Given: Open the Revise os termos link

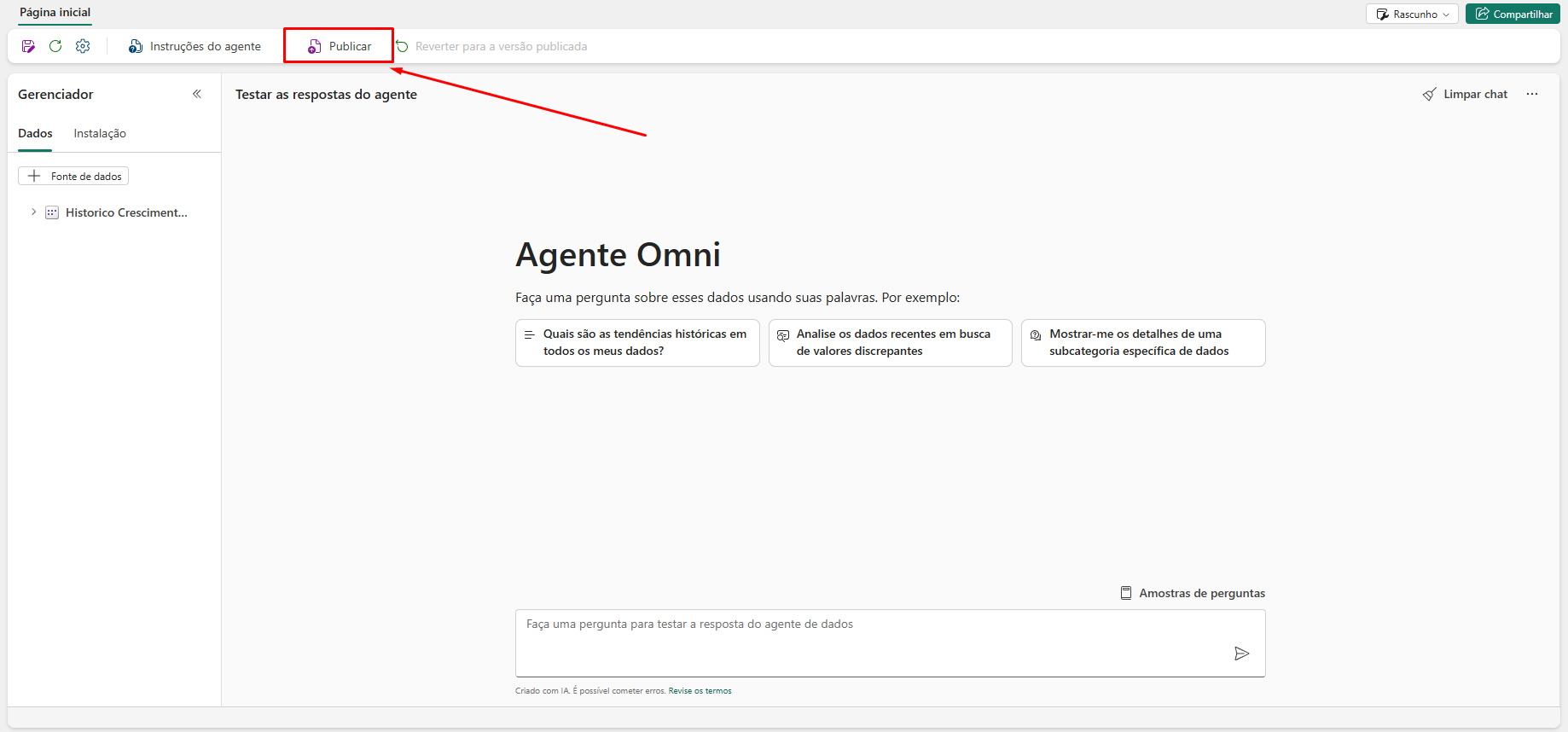Looking at the screenshot, I should [700, 691].
